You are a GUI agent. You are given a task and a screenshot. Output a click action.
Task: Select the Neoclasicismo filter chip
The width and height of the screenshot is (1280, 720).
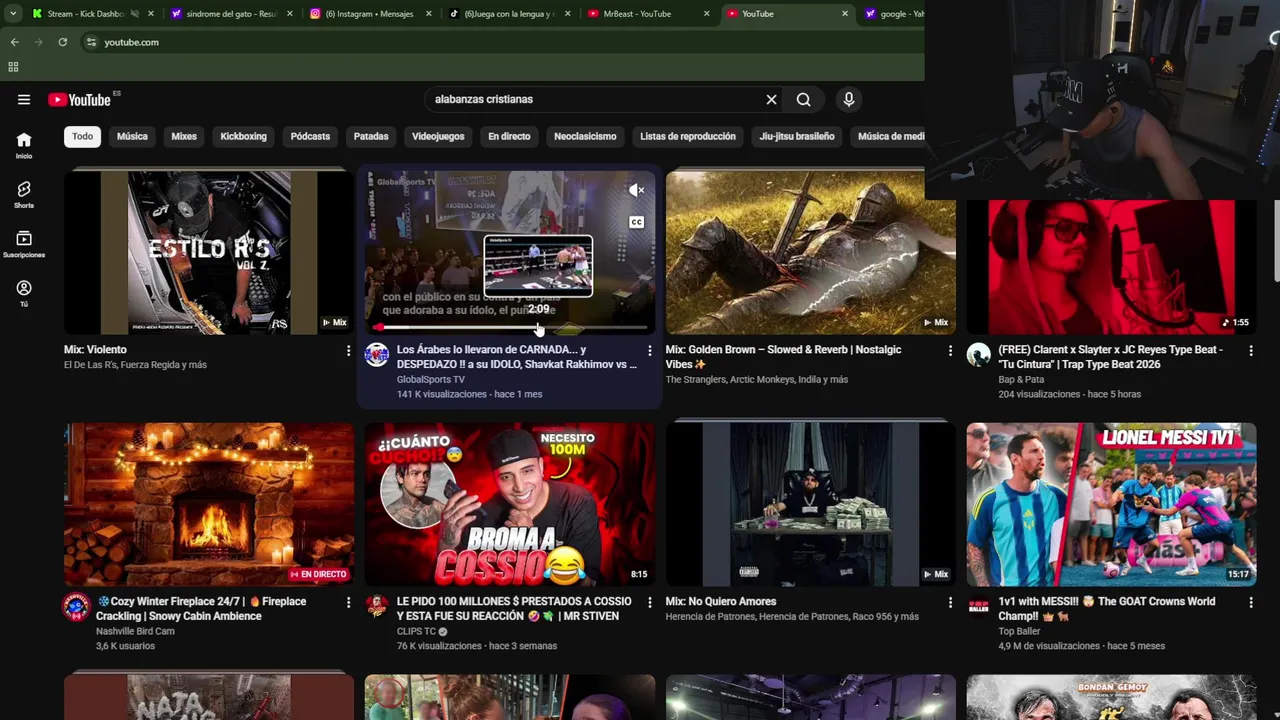pos(585,136)
